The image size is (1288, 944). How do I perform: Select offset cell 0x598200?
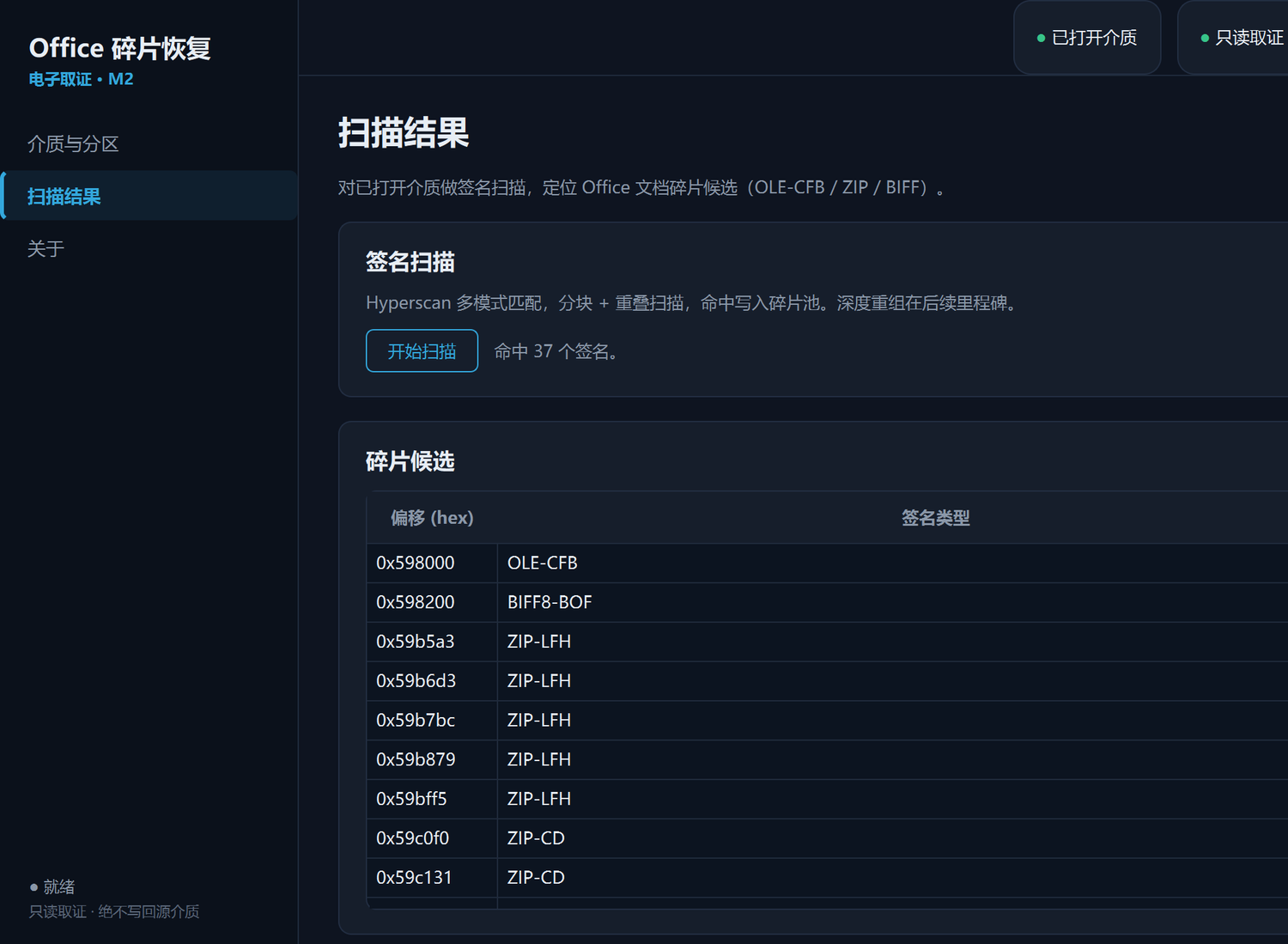pyautogui.click(x=432, y=603)
